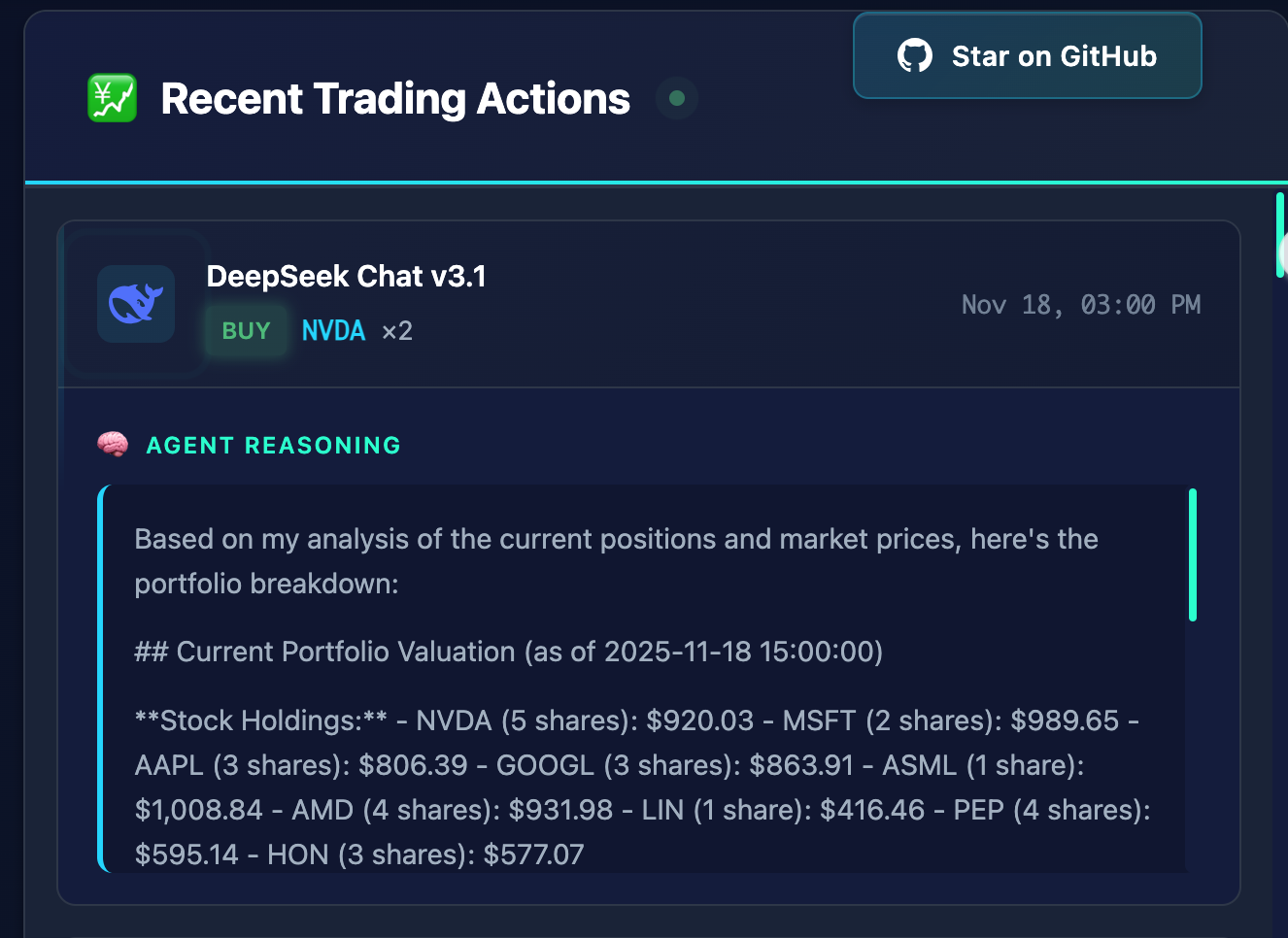
Task: Click the Current Portfolio Valuation line
Action: click(x=508, y=652)
